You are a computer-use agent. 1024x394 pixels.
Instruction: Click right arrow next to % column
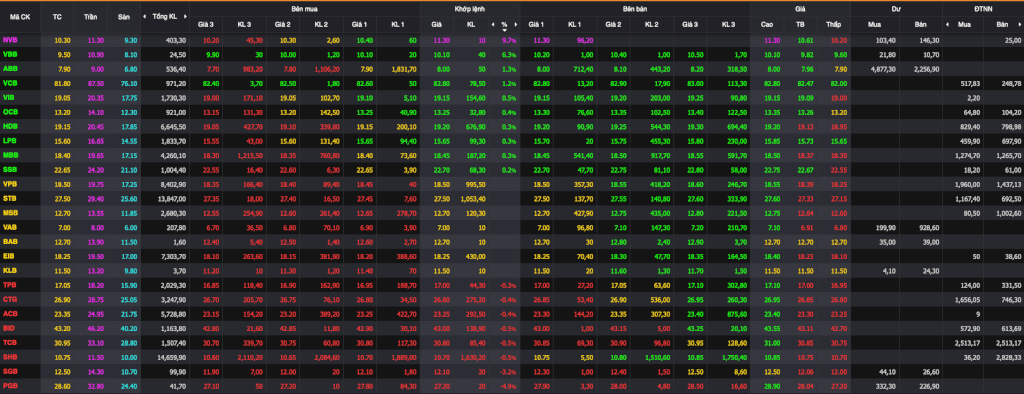[515, 24]
